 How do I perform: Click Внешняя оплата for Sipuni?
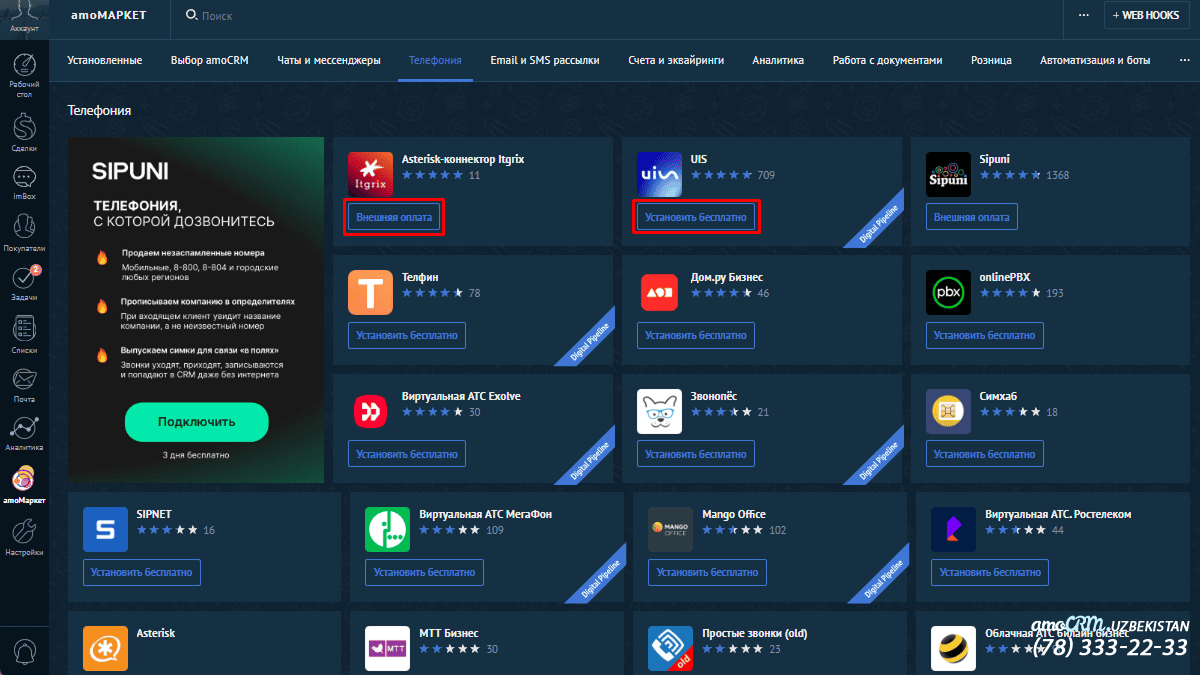point(971,217)
